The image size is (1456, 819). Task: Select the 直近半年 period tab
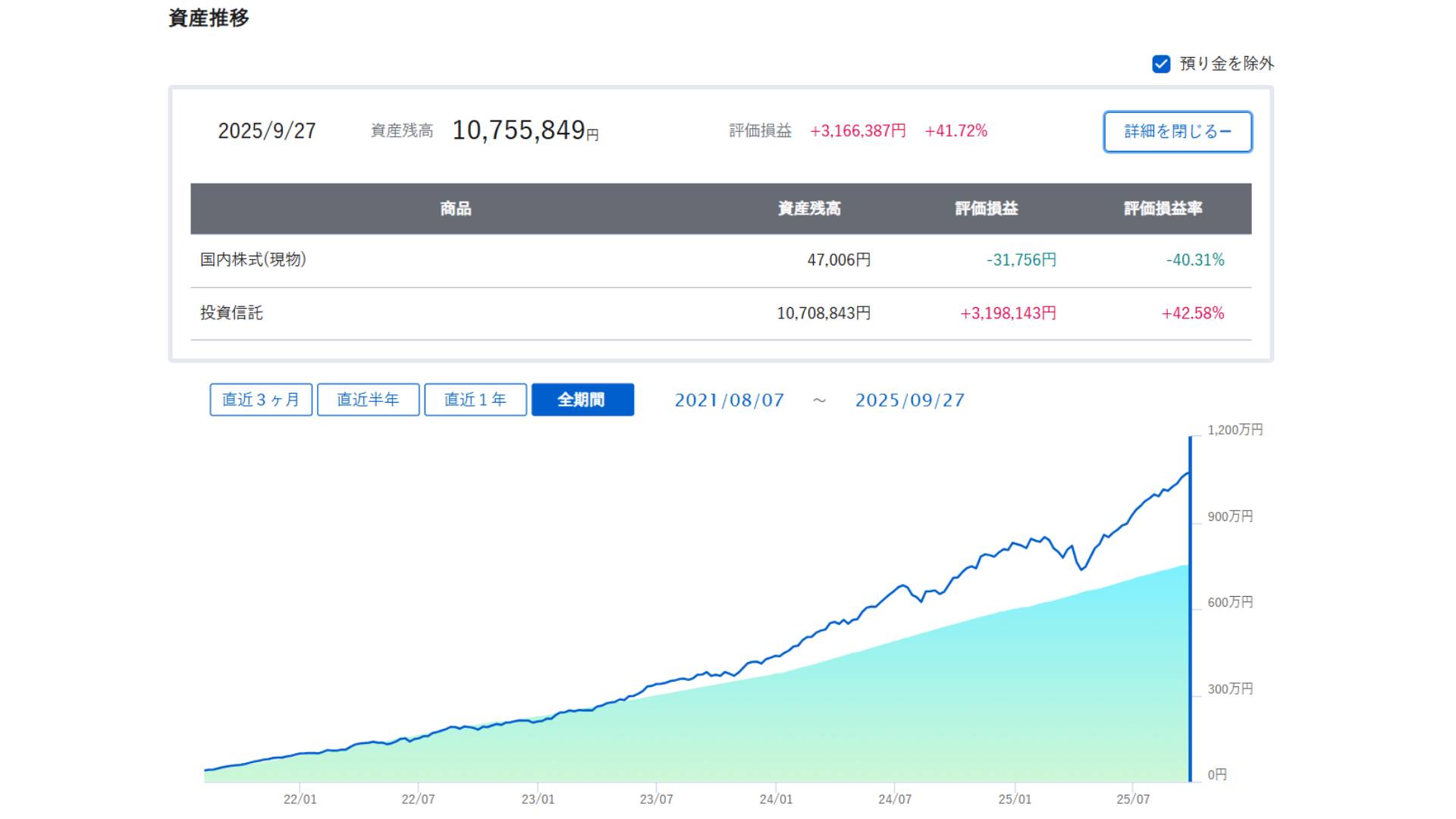coord(368,400)
